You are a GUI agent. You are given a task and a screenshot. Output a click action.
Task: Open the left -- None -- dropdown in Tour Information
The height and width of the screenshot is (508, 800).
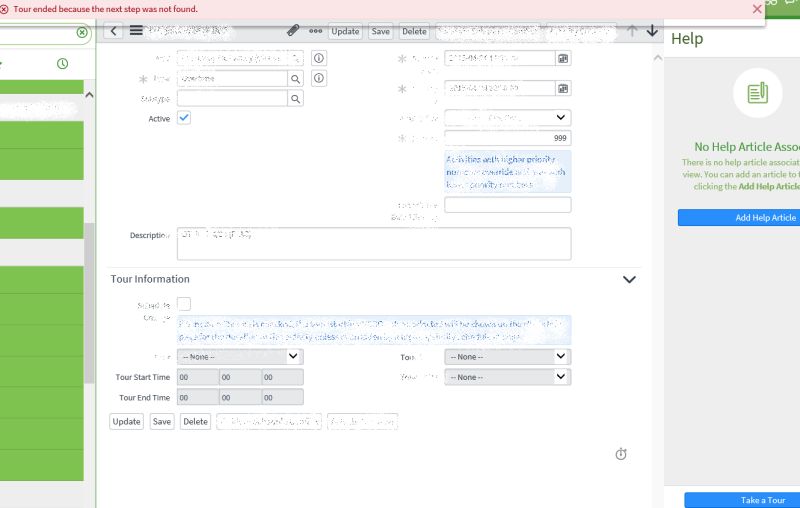[240, 357]
